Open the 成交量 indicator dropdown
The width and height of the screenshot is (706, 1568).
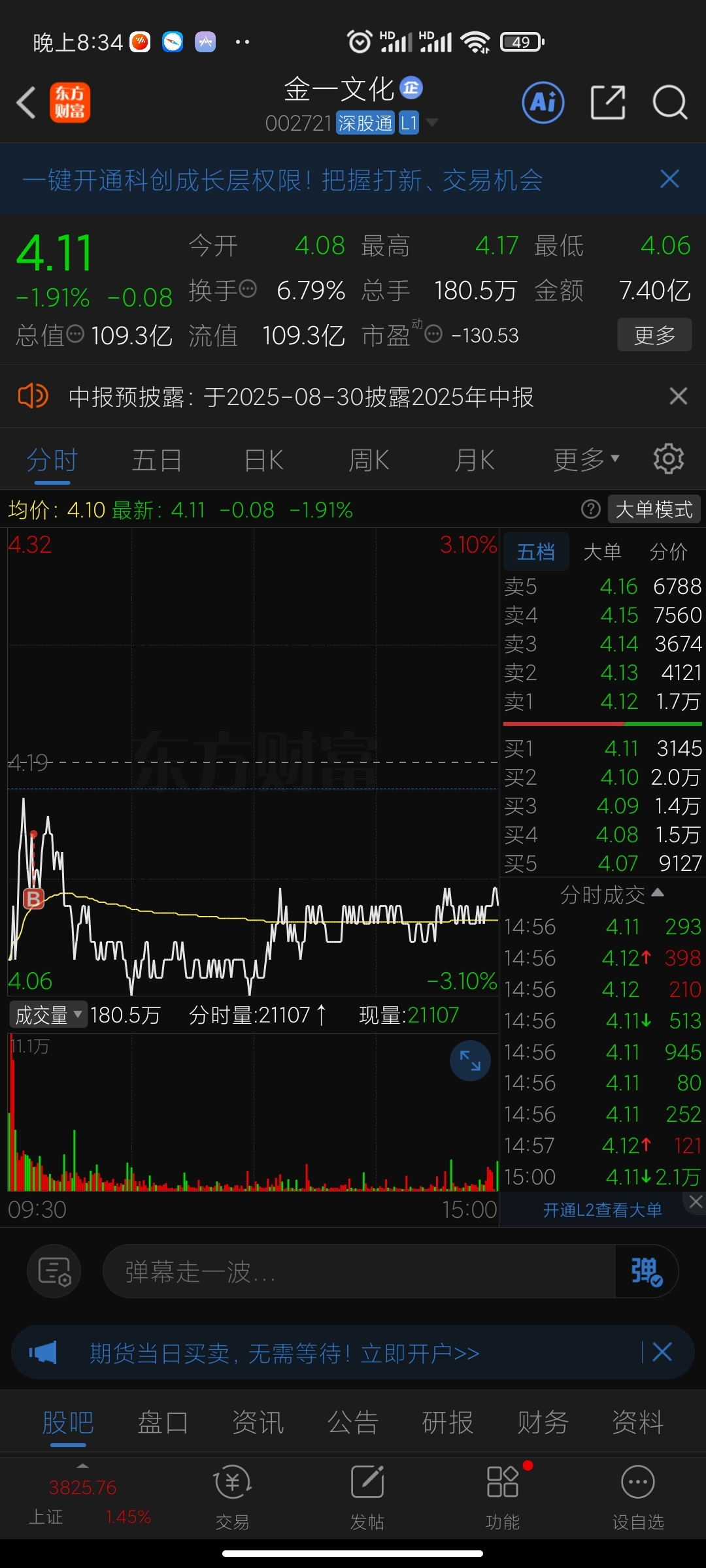[48, 1015]
